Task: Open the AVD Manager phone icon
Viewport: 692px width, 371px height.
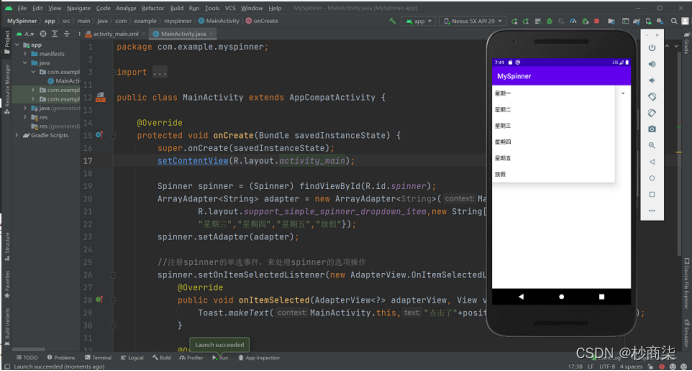Action: point(648,21)
